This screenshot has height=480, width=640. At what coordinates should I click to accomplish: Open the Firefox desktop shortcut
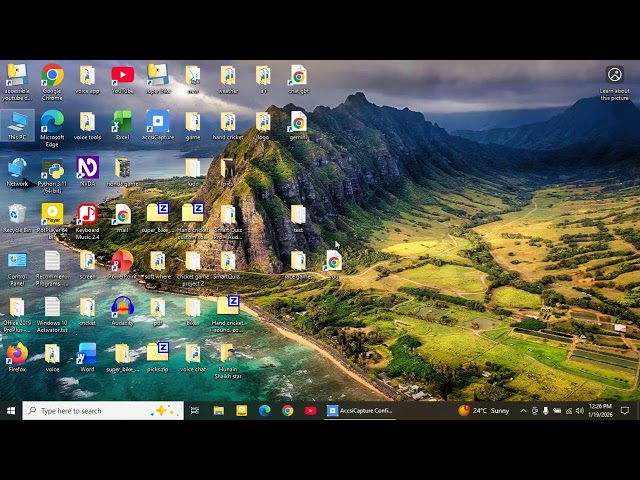[17, 357]
